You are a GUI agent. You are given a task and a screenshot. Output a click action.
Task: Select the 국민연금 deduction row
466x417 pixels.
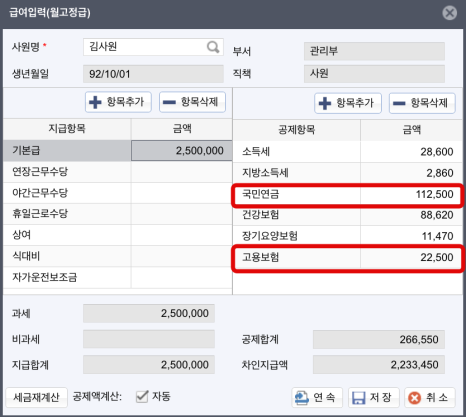pos(348,194)
